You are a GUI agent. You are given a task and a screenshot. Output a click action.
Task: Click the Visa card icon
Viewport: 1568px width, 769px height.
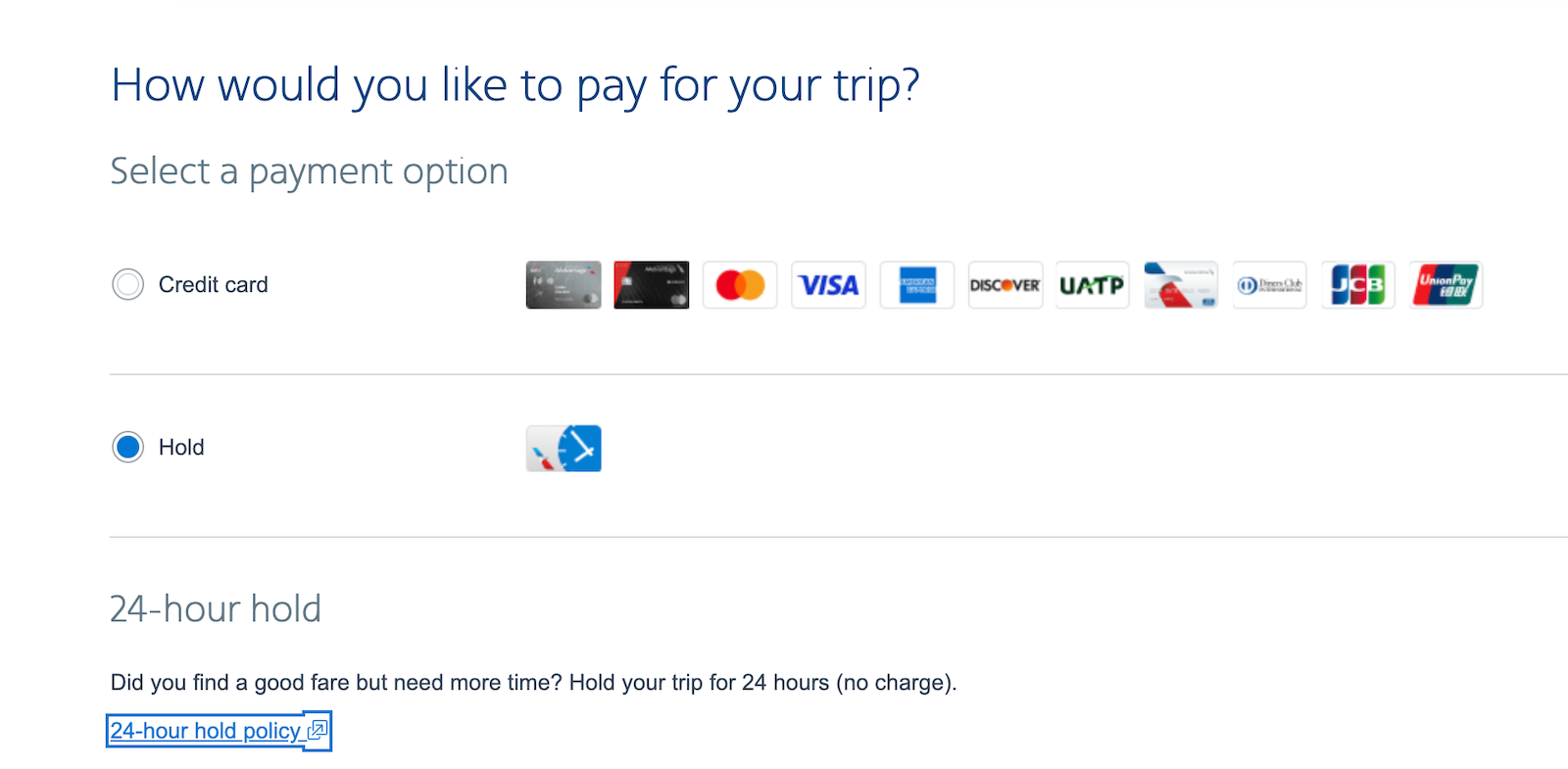828,284
